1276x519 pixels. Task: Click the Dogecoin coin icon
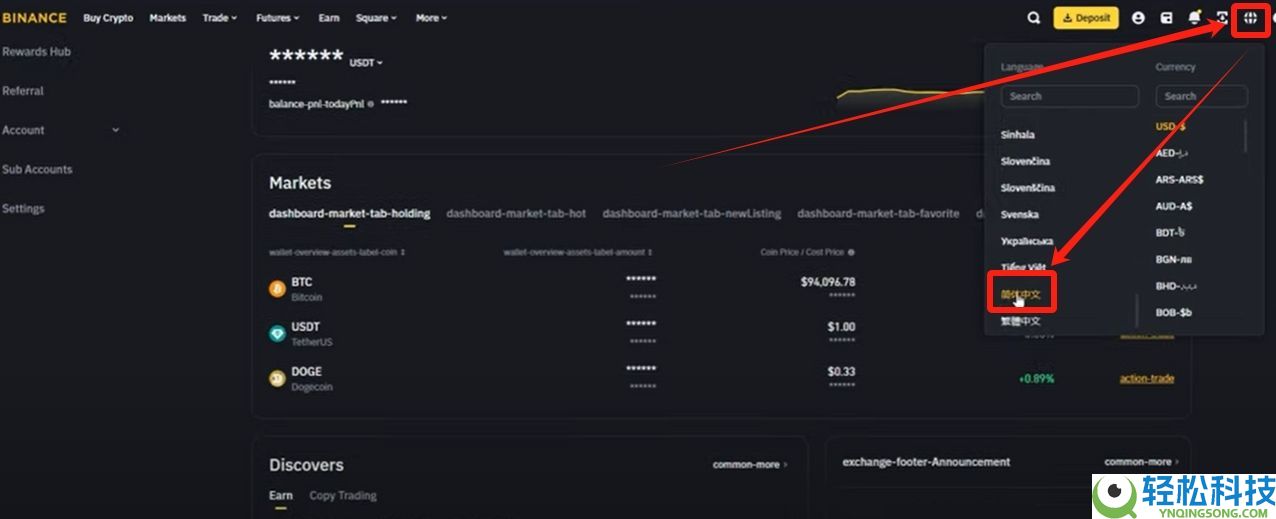[x=277, y=378]
